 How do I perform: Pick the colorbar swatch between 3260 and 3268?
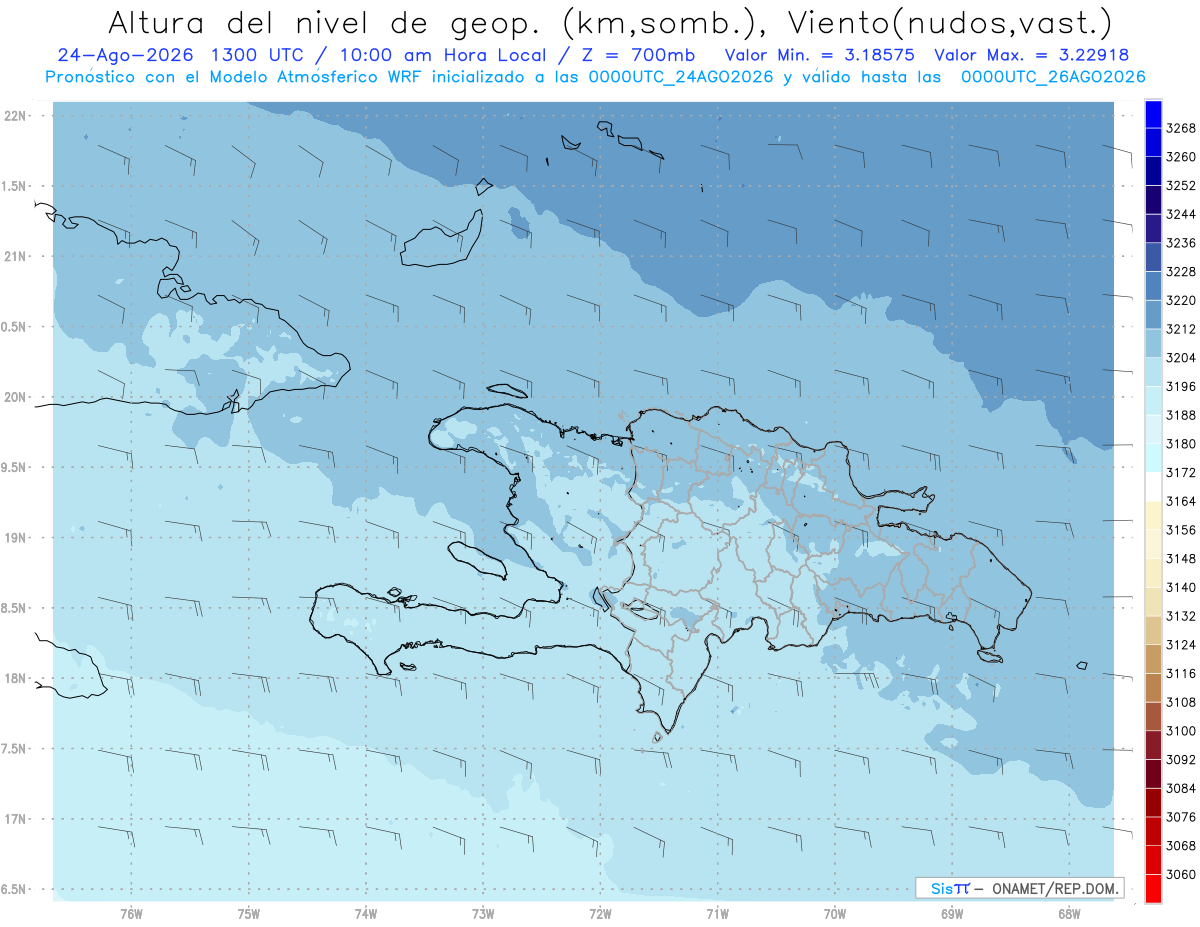coord(1153,143)
